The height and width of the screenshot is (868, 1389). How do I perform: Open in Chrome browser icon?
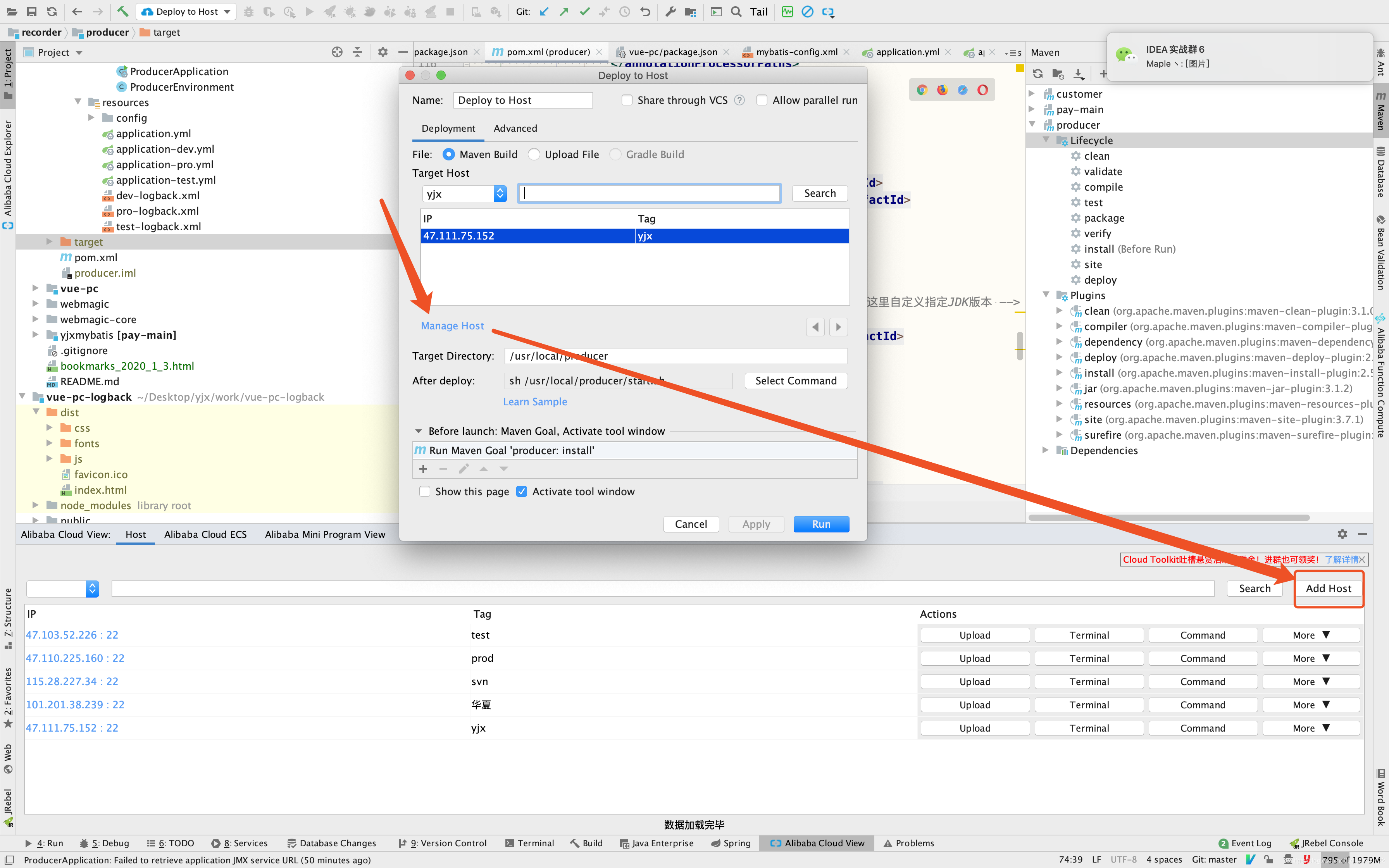click(922, 90)
